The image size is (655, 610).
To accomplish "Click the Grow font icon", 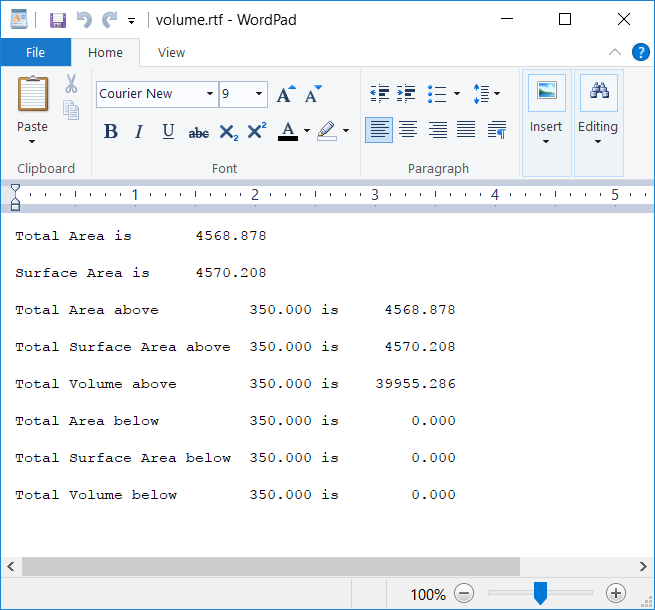I will (285, 94).
